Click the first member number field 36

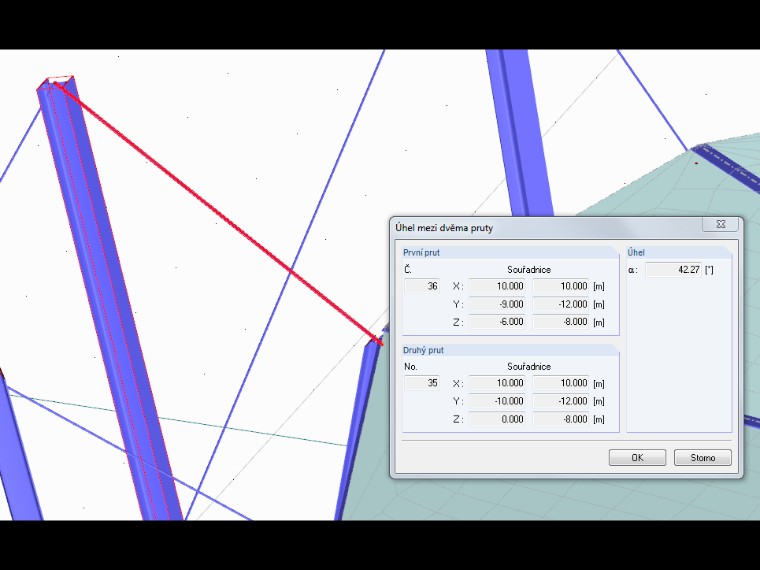(422, 286)
